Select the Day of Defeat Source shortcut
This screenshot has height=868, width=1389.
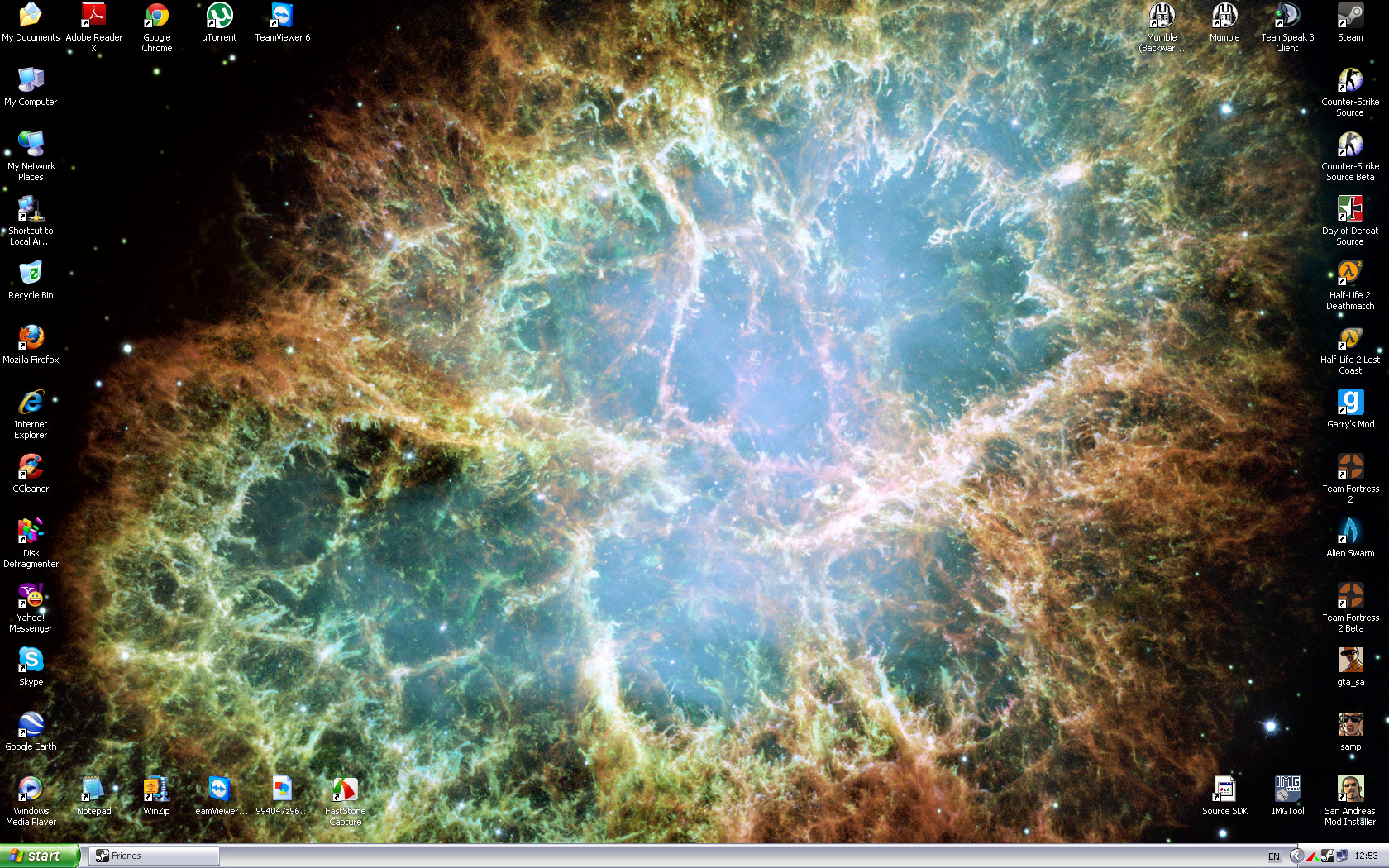[x=1350, y=221]
